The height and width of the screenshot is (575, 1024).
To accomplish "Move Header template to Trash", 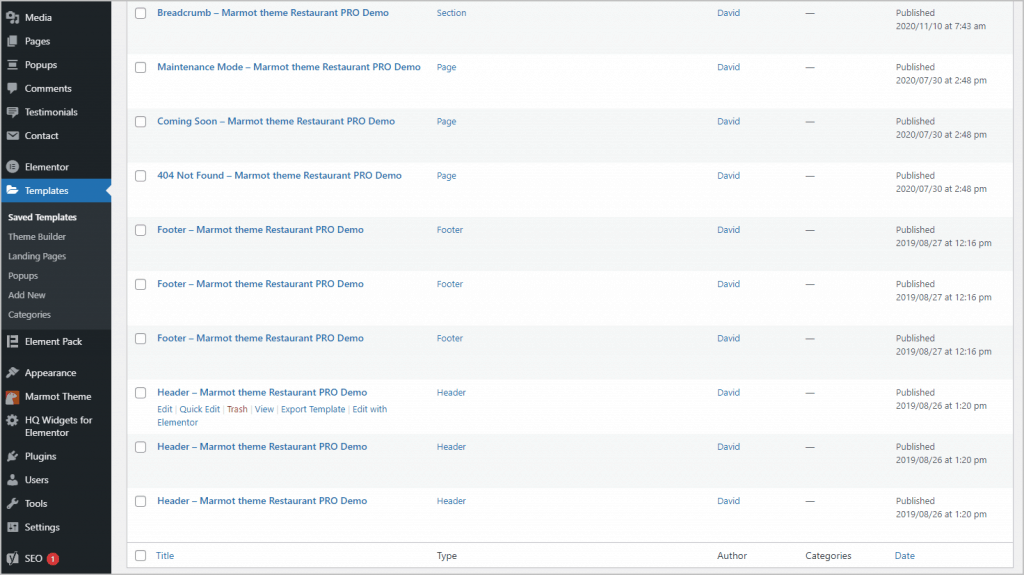I will pyautogui.click(x=237, y=410).
